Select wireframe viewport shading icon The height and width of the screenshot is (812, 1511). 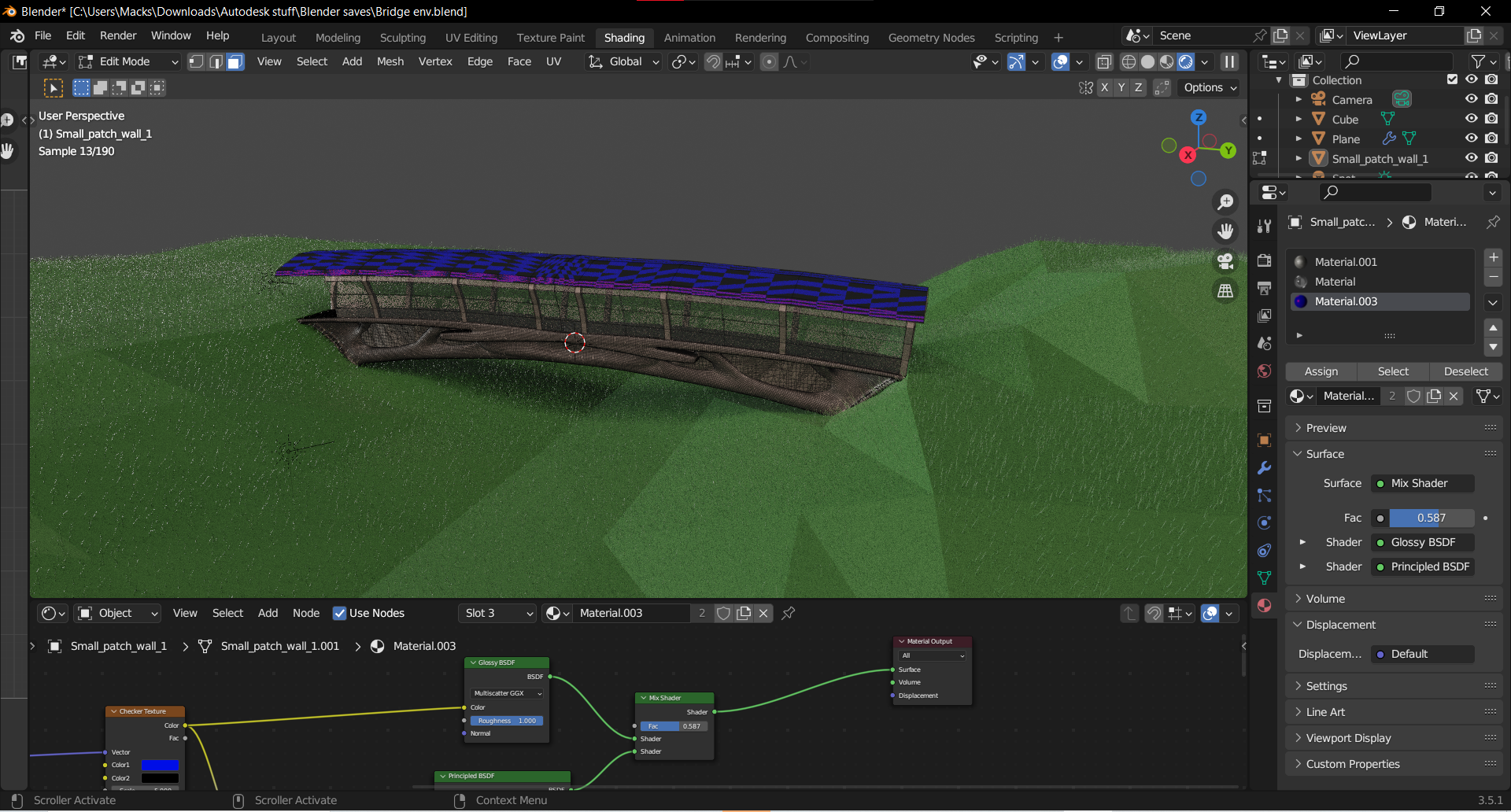(1129, 61)
